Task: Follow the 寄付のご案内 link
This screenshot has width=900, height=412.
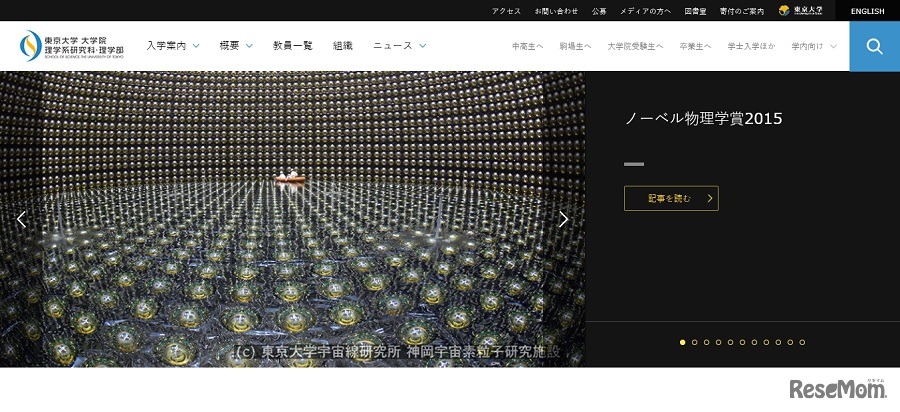Action: point(742,11)
